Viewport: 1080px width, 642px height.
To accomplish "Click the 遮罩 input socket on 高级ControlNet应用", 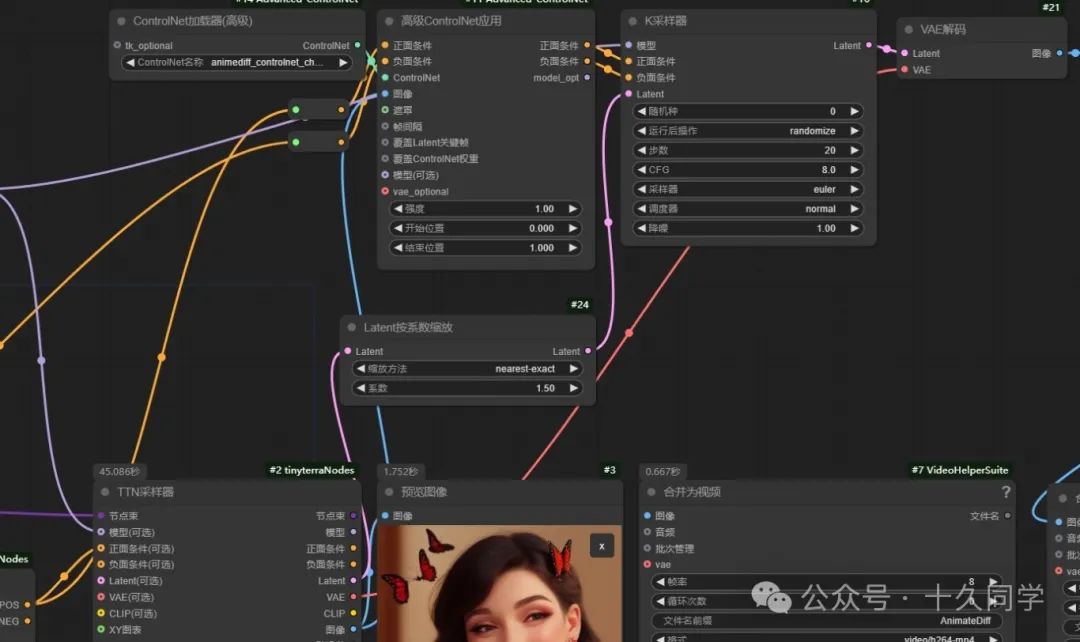I will [x=385, y=110].
